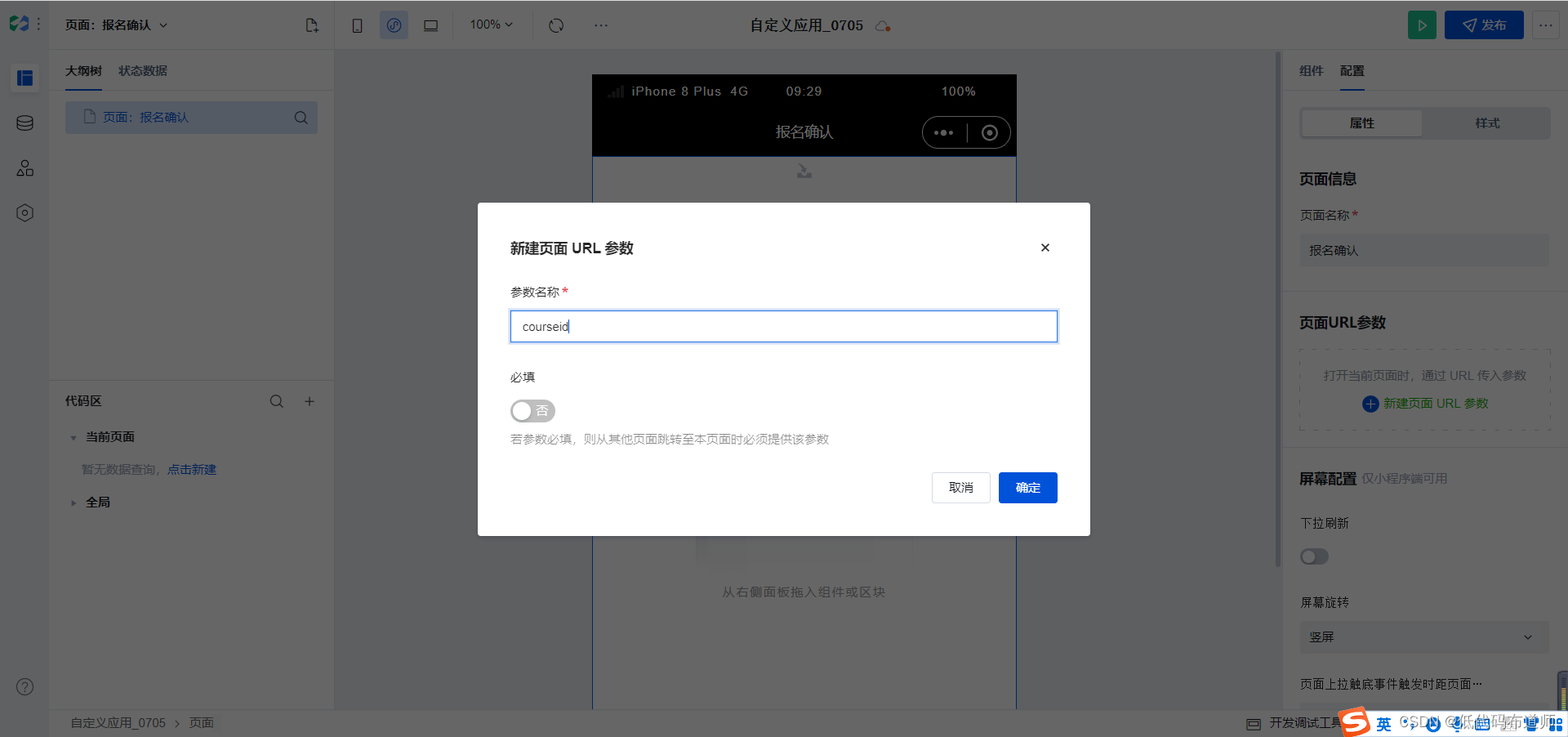The image size is (1568, 737).
Task: Click the 确定 confirm button
Action: pos(1028,488)
